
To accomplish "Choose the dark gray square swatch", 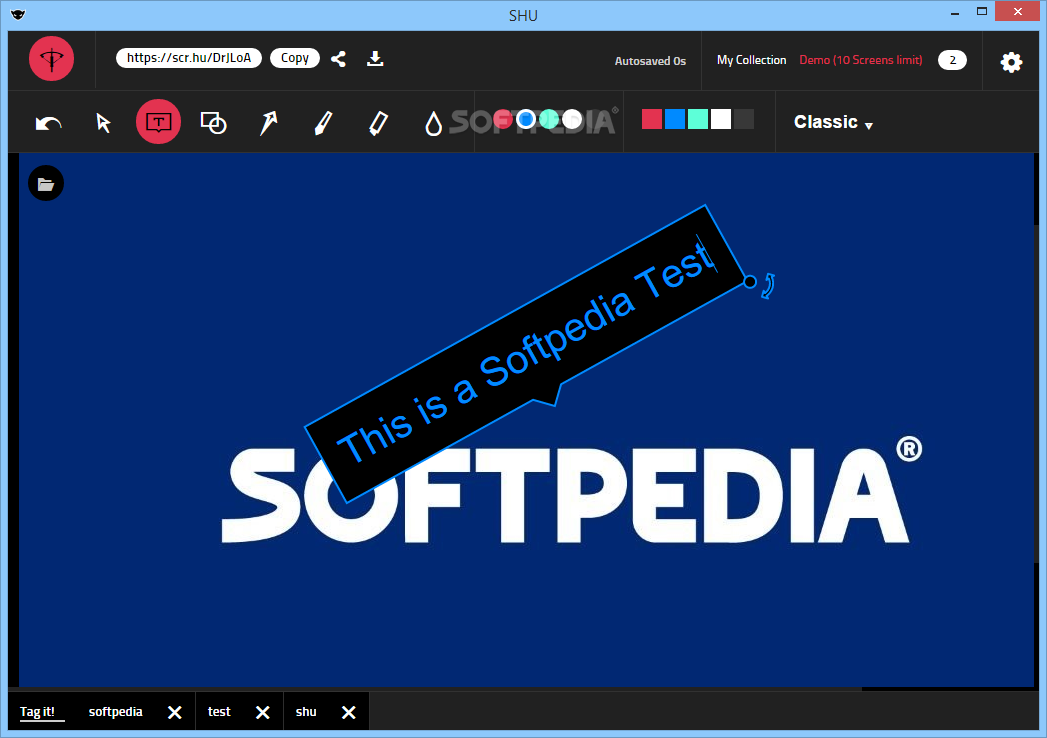I will pos(744,119).
